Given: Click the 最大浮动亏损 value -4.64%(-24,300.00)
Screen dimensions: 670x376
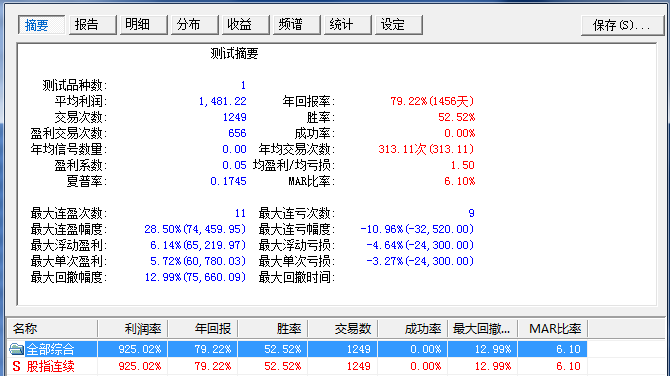Looking at the screenshot, I should [420, 245].
